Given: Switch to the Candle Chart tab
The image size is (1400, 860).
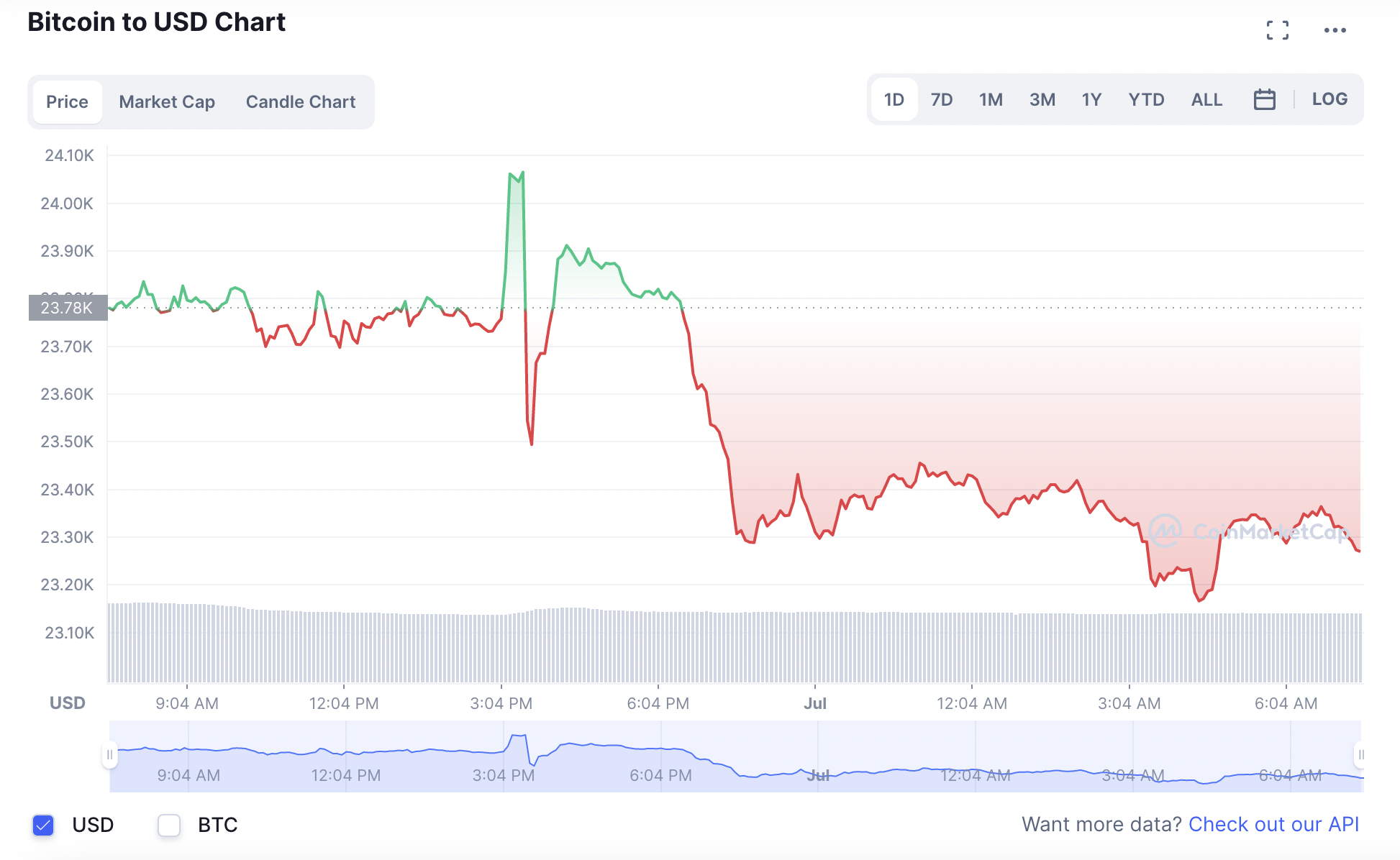Looking at the screenshot, I should click(301, 102).
